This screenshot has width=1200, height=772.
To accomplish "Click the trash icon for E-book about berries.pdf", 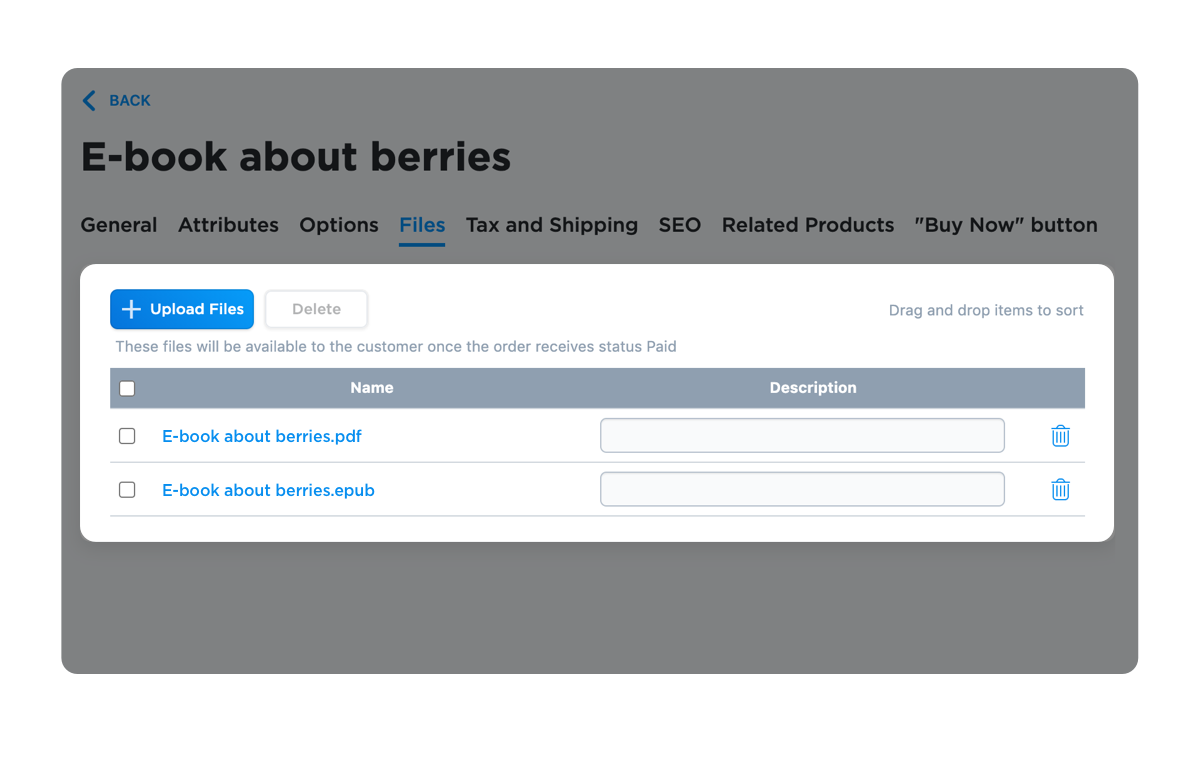I will click(1061, 436).
